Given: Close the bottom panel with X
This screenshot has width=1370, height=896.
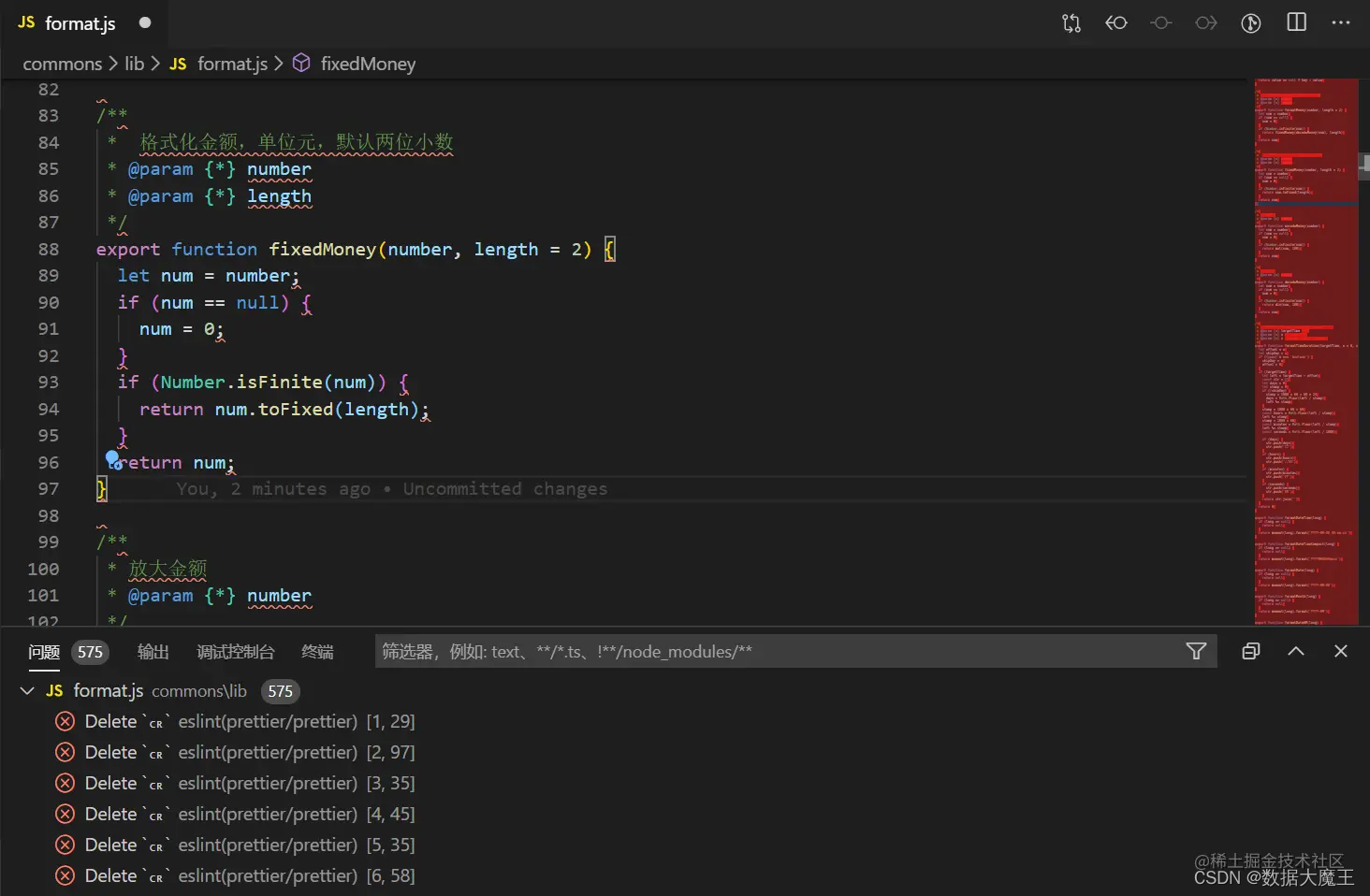Looking at the screenshot, I should (1341, 651).
